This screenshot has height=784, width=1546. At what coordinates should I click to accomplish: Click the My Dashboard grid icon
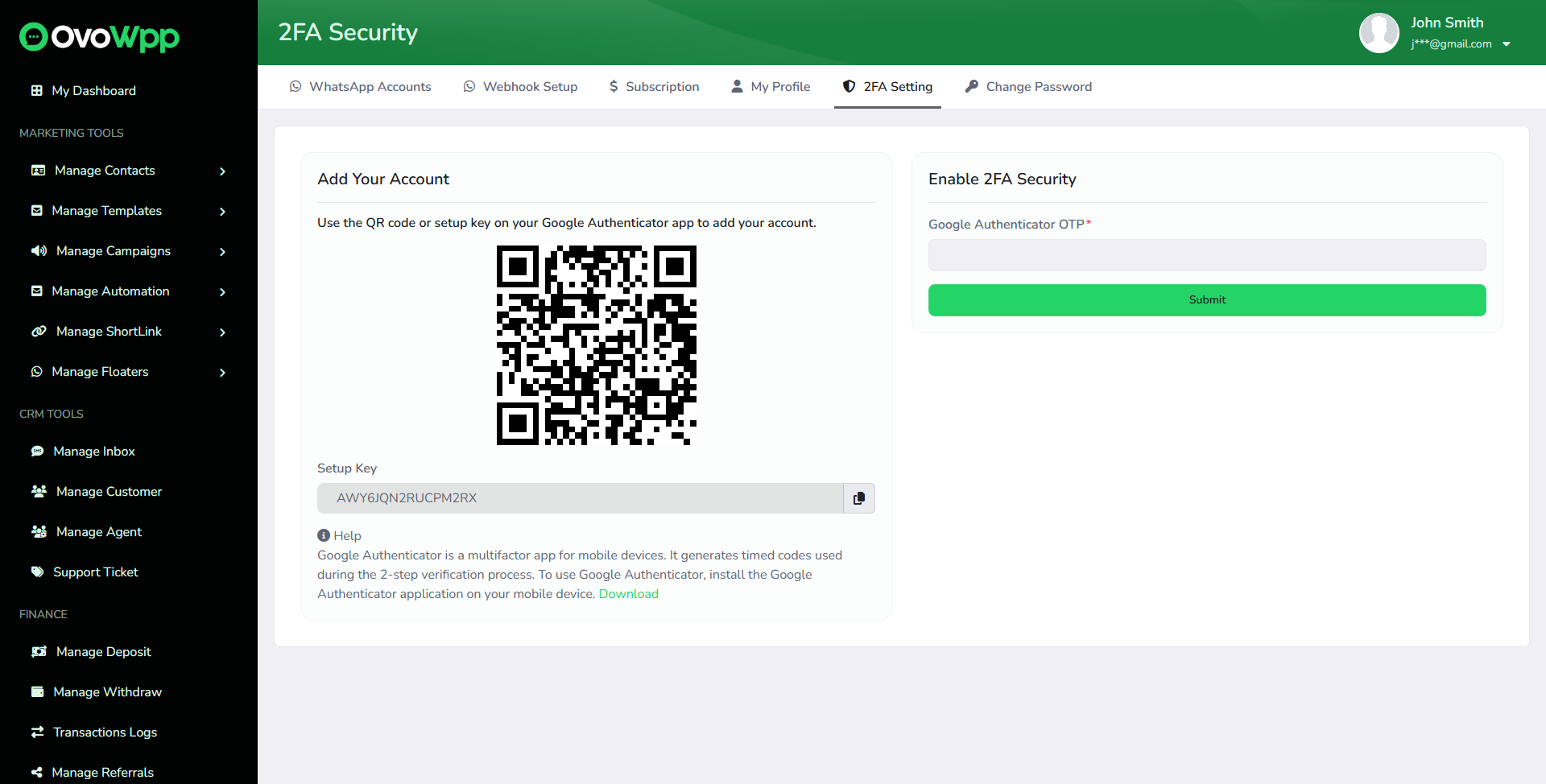point(36,90)
